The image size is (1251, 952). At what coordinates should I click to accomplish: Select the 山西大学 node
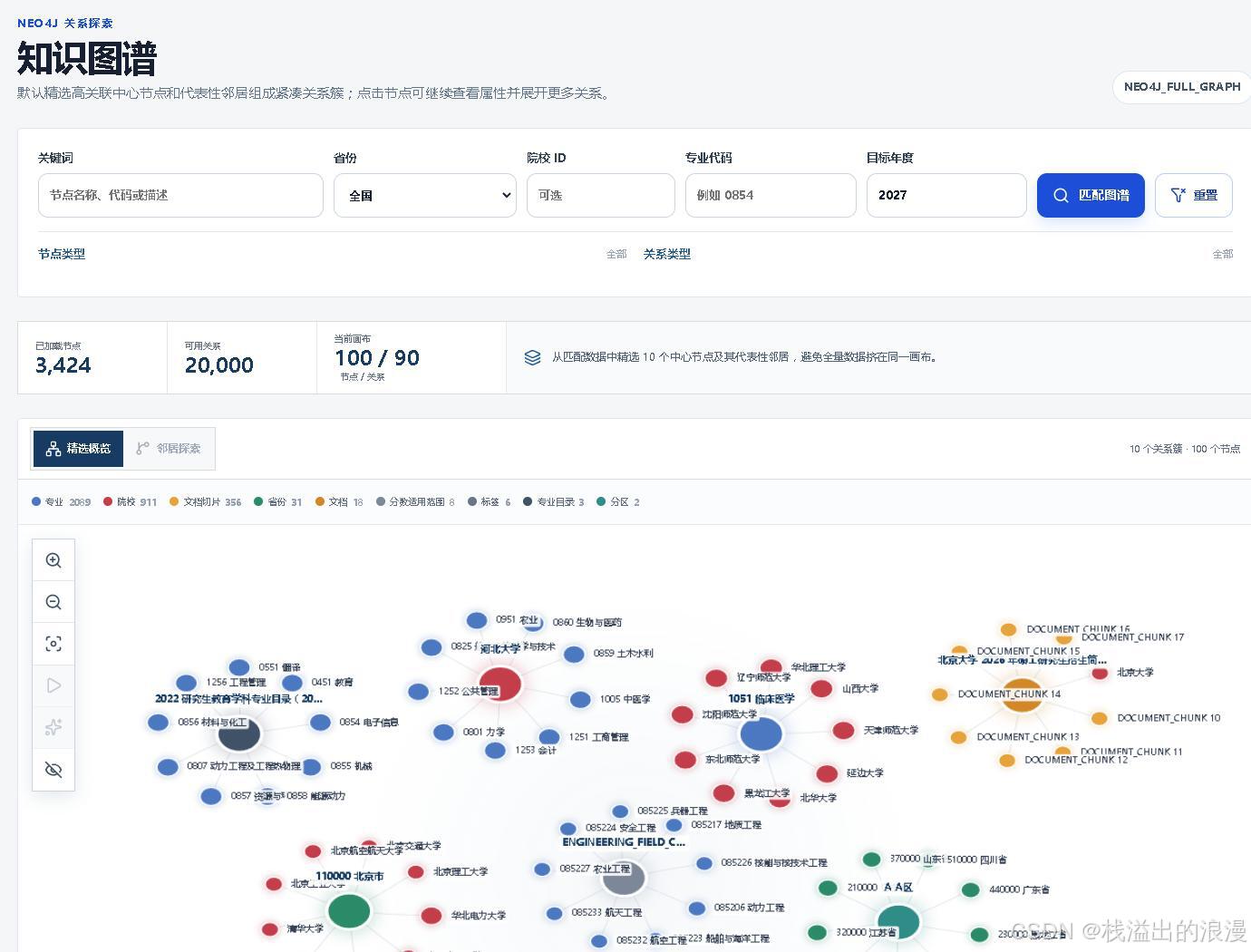click(x=822, y=688)
